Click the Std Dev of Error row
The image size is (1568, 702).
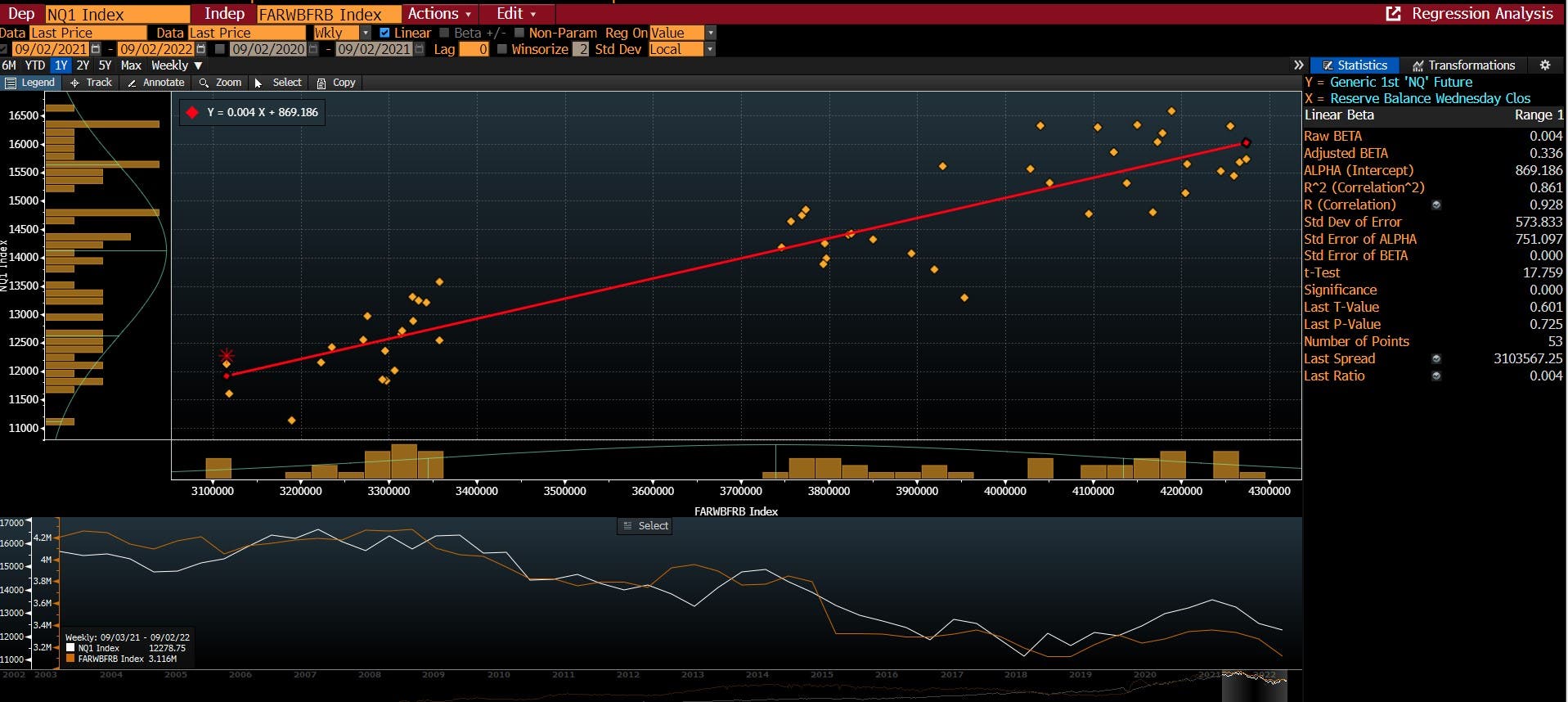[1433, 222]
